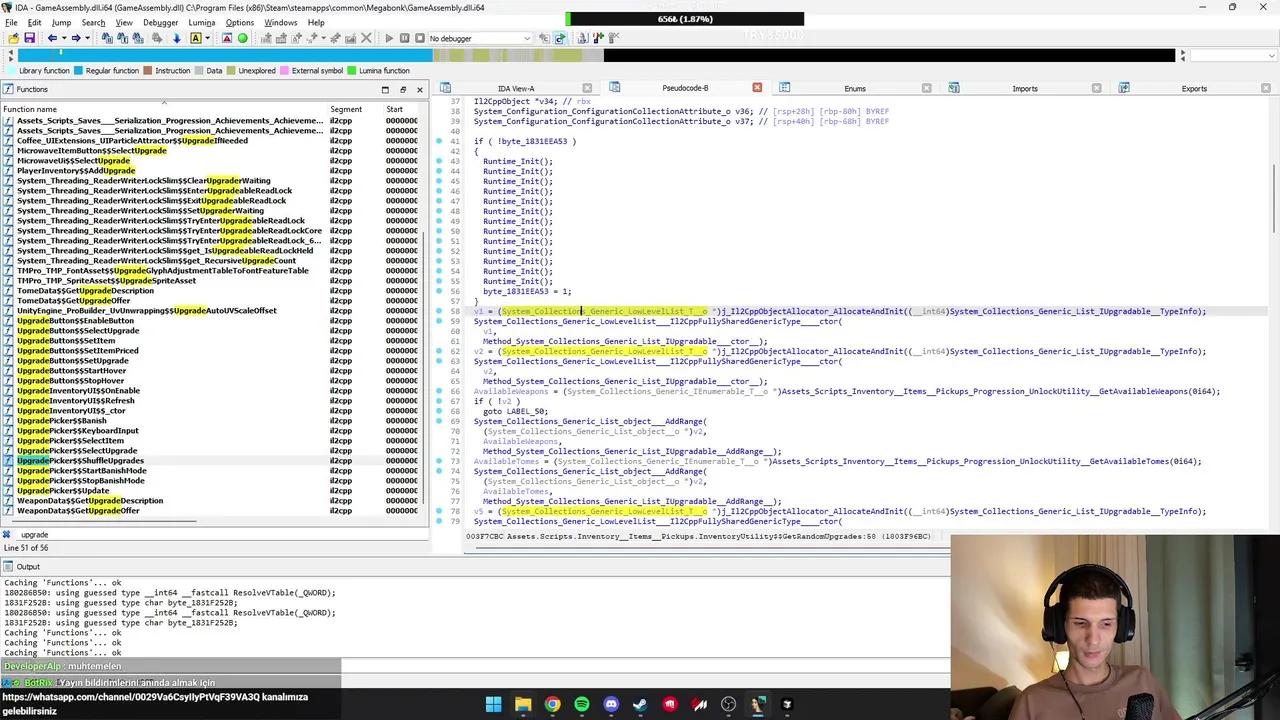Open Spotify from the taskbar
This screenshot has height=720, width=1280.
(581, 704)
